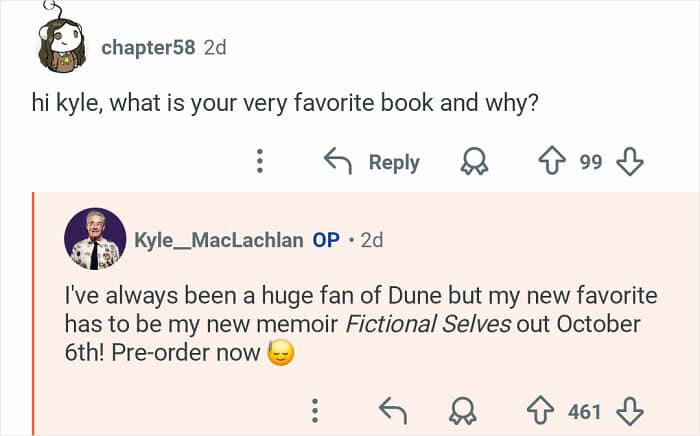Reply to chapter58's comment

372,162
